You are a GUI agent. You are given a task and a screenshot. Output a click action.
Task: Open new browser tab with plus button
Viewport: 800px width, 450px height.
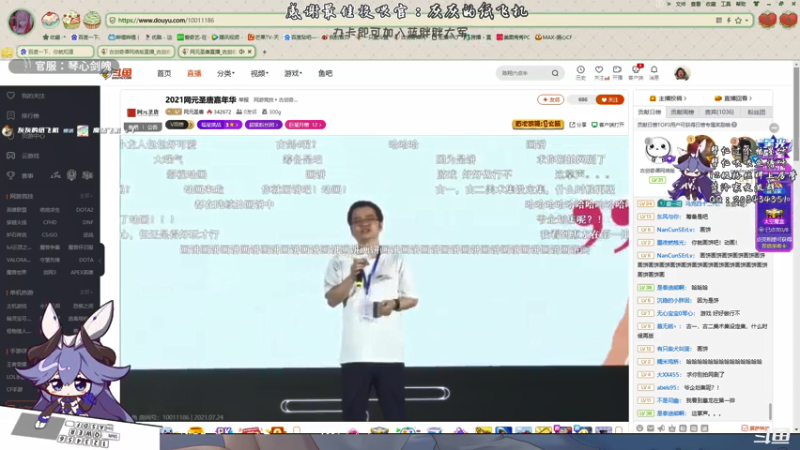coord(264,52)
